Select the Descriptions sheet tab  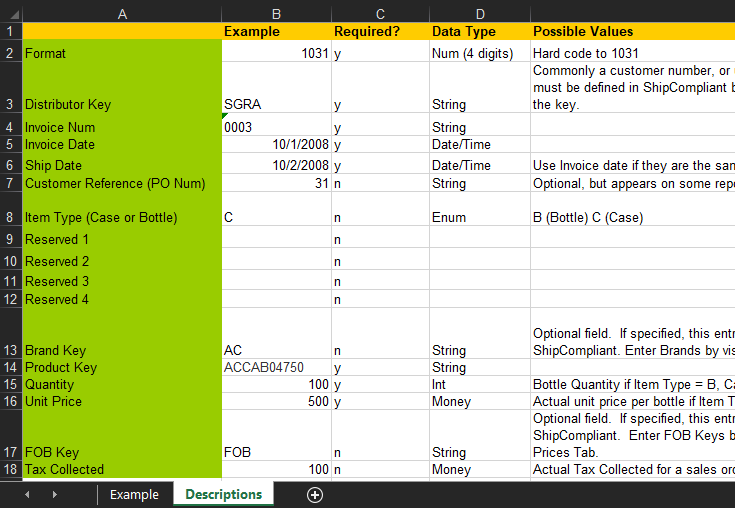tap(223, 495)
